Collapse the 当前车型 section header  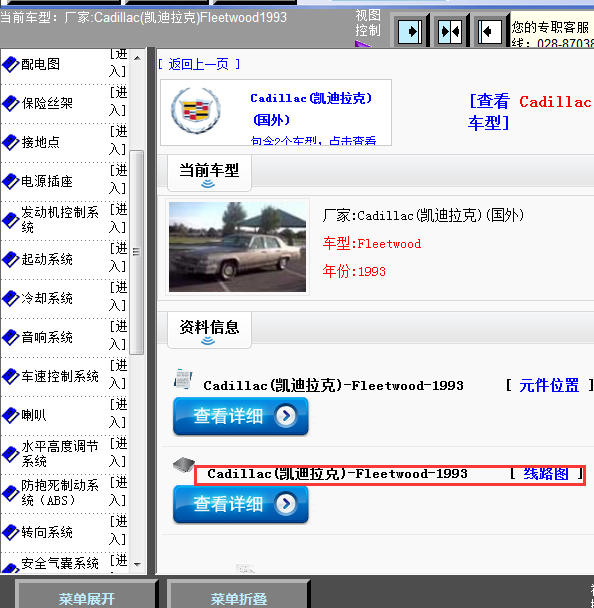point(209,173)
